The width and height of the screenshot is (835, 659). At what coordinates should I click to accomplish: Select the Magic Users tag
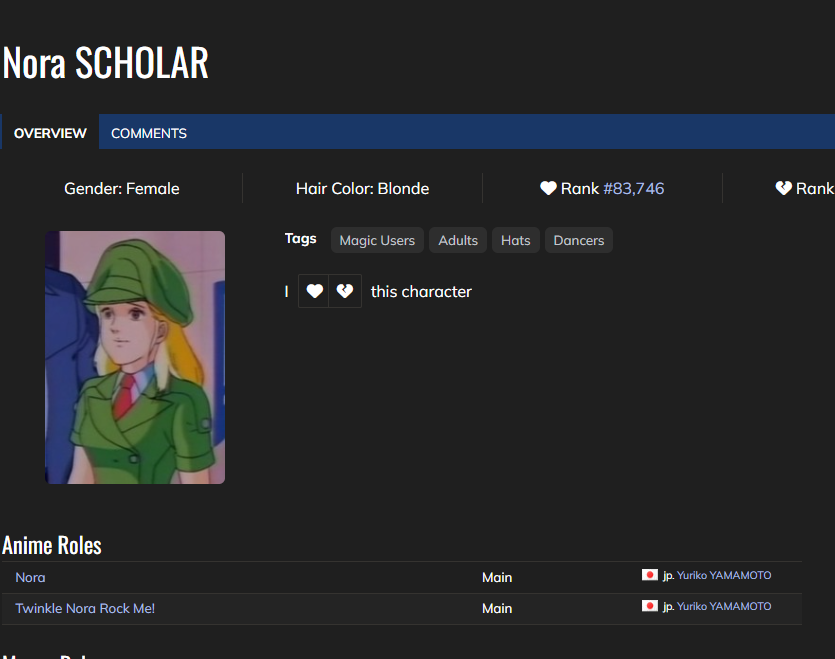(x=377, y=240)
